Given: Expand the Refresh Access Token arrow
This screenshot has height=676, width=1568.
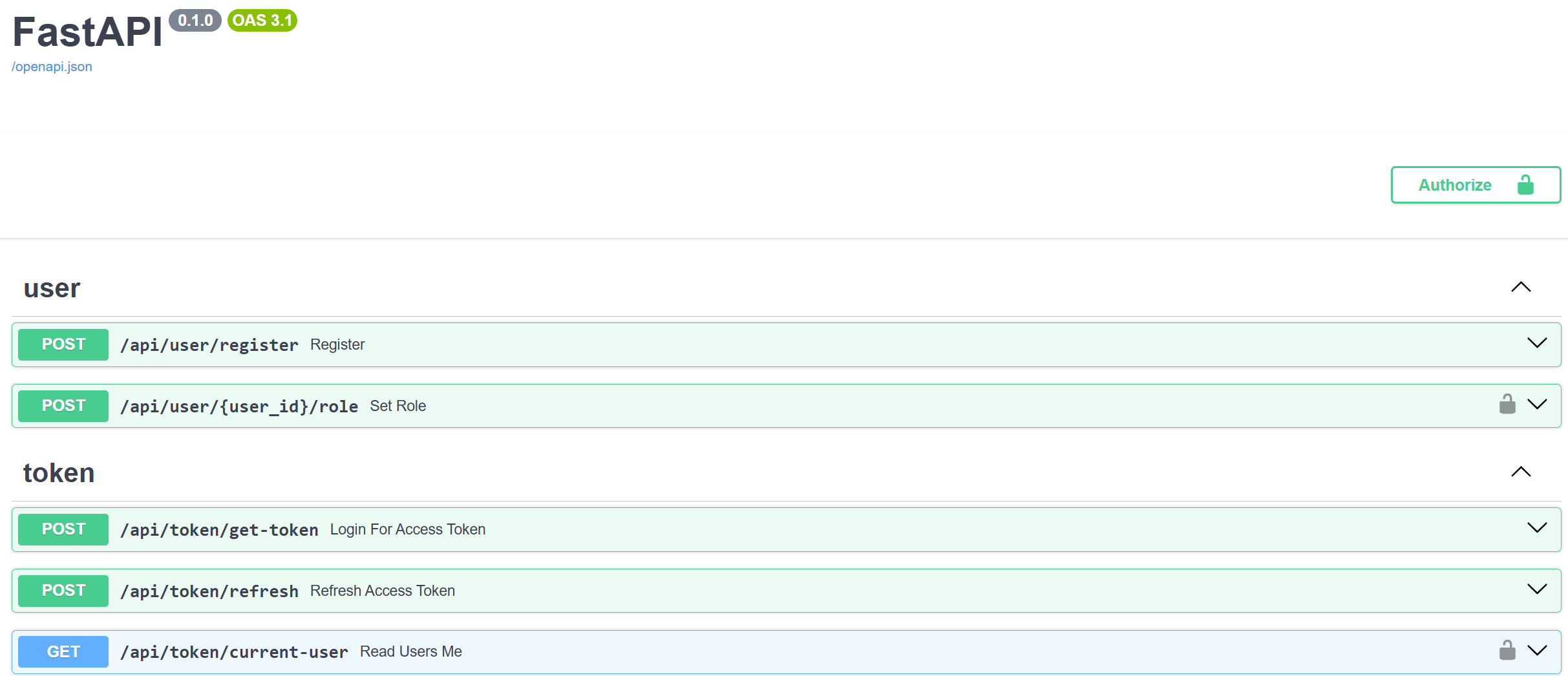Looking at the screenshot, I should click(x=1537, y=589).
